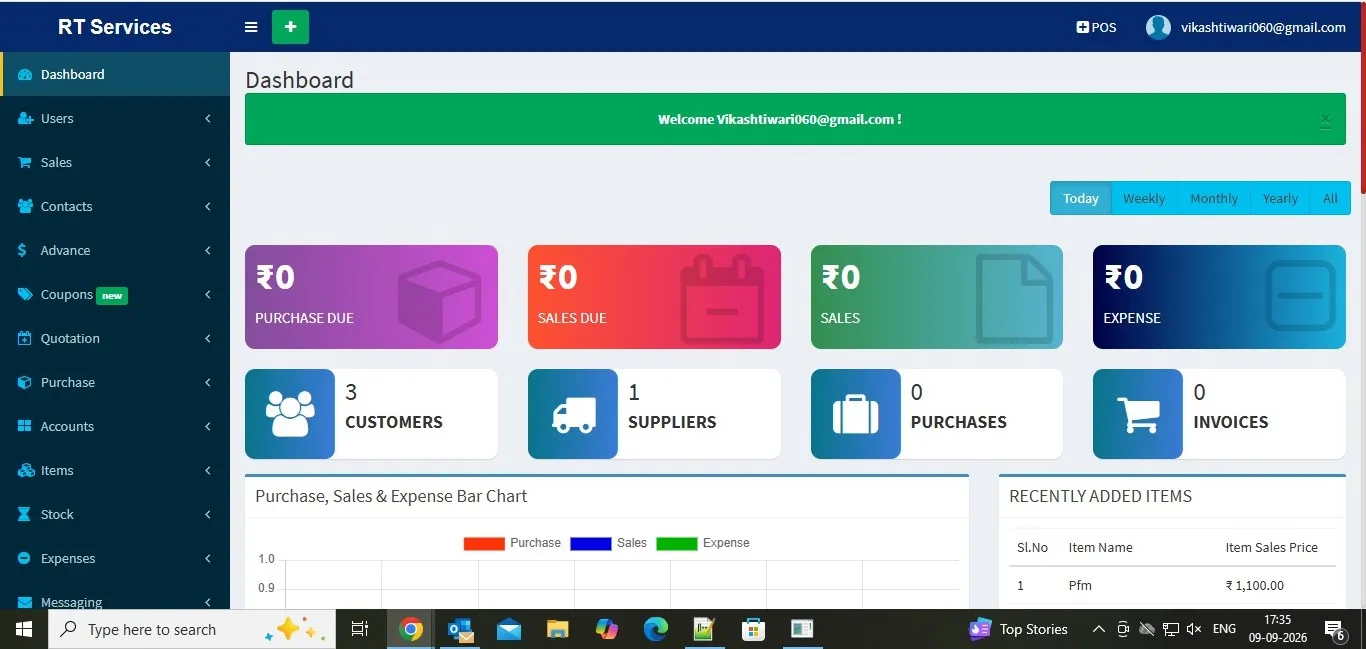Click the Coupons tag icon
The width and height of the screenshot is (1366, 649).
25,295
